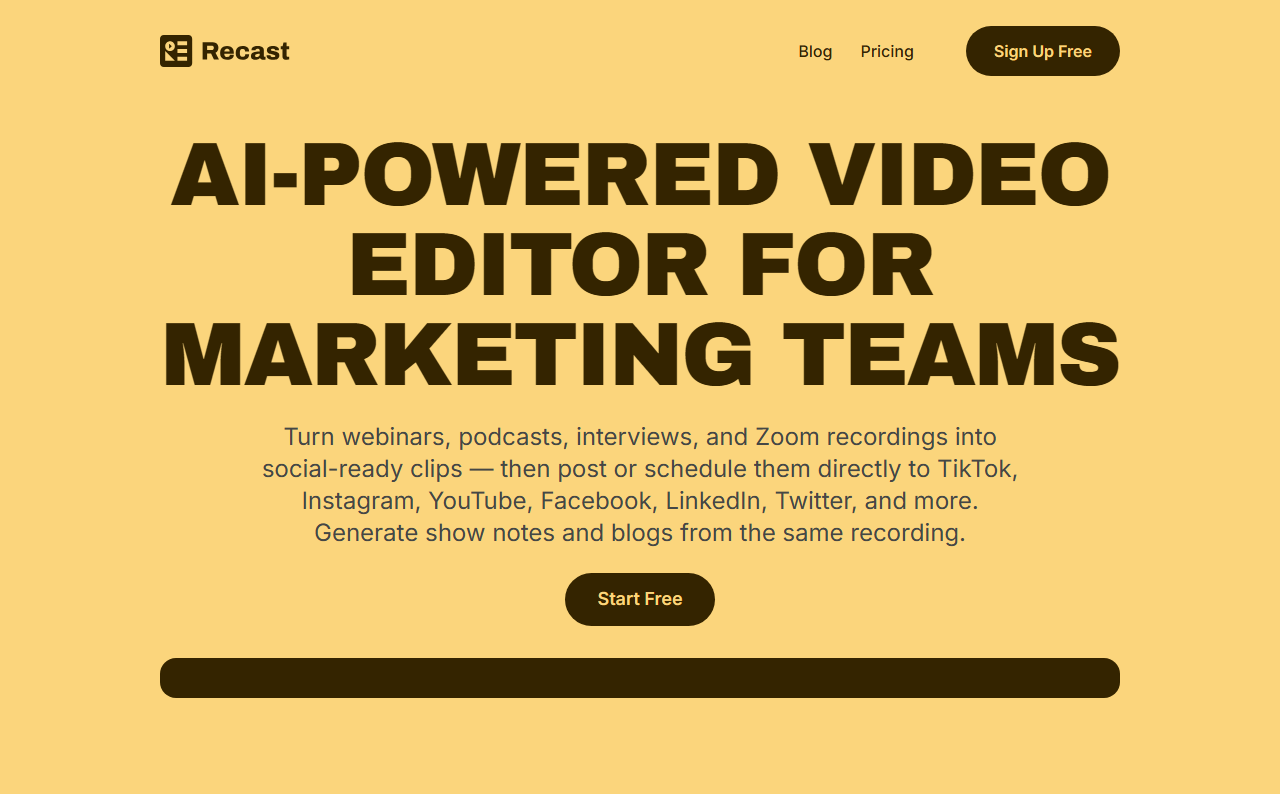
Task: Click the 'EDITOR FOR' headline line
Action: pos(640,265)
